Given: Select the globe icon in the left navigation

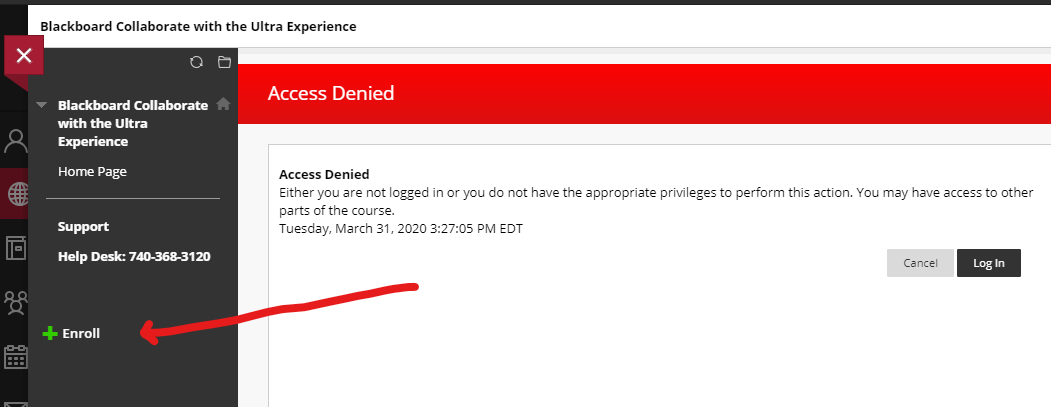Looking at the screenshot, I should point(15,193).
